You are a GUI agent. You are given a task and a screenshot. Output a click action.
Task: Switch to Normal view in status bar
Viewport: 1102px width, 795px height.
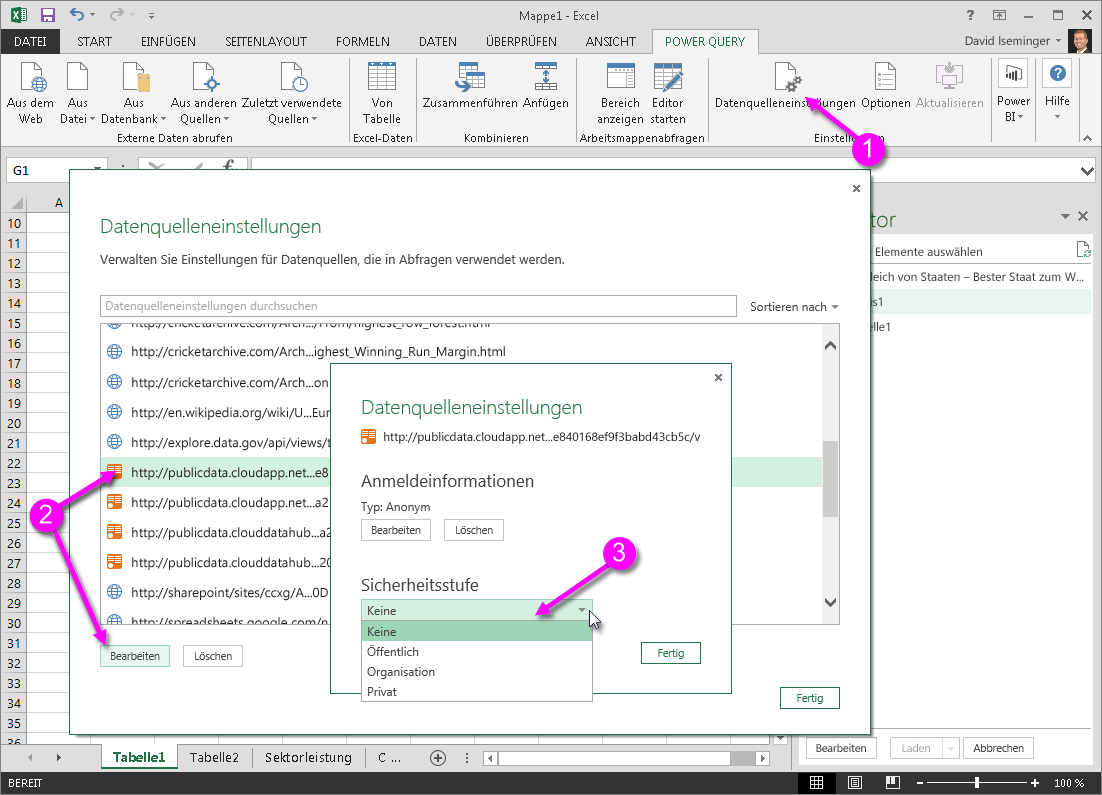[x=817, y=782]
